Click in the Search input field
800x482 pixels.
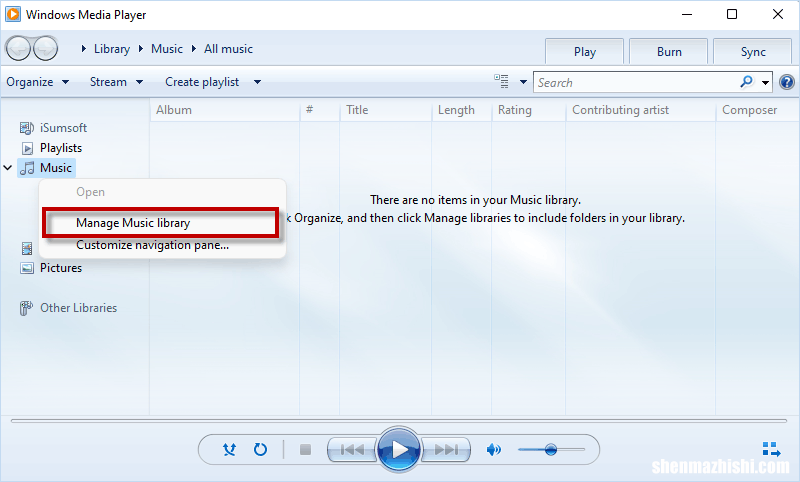click(x=635, y=82)
